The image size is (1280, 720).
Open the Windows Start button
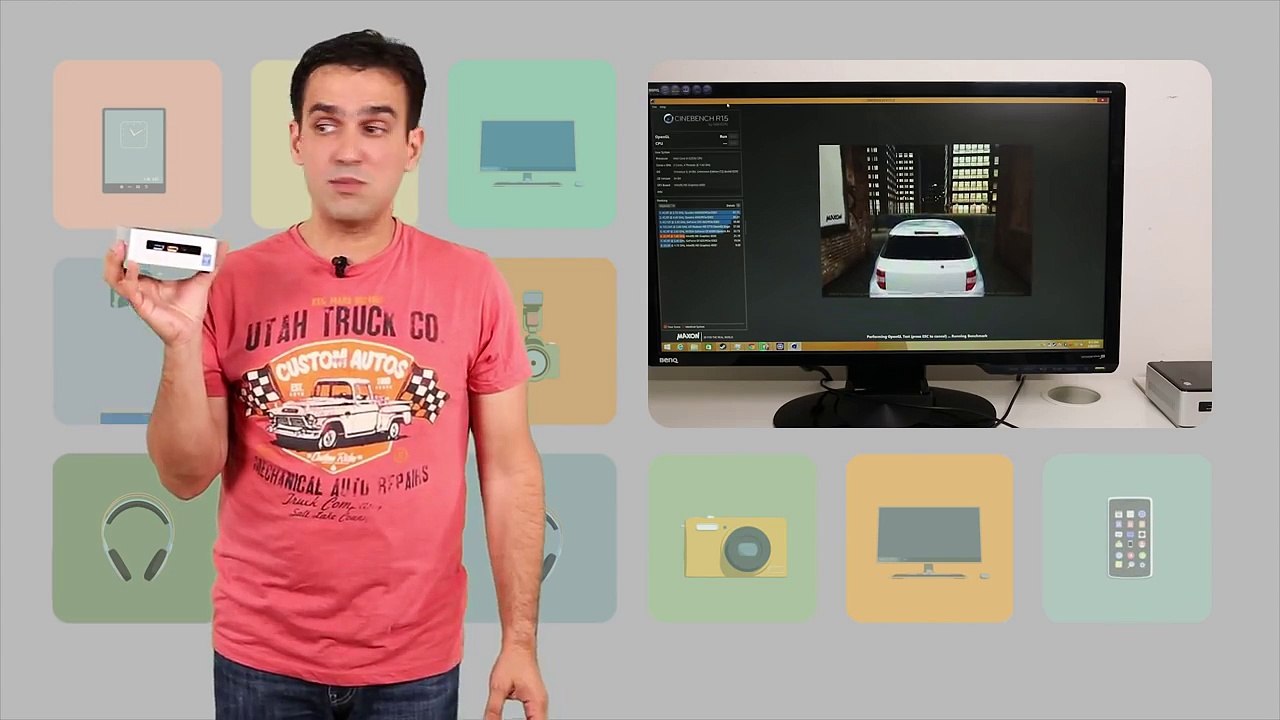pyautogui.click(x=667, y=347)
